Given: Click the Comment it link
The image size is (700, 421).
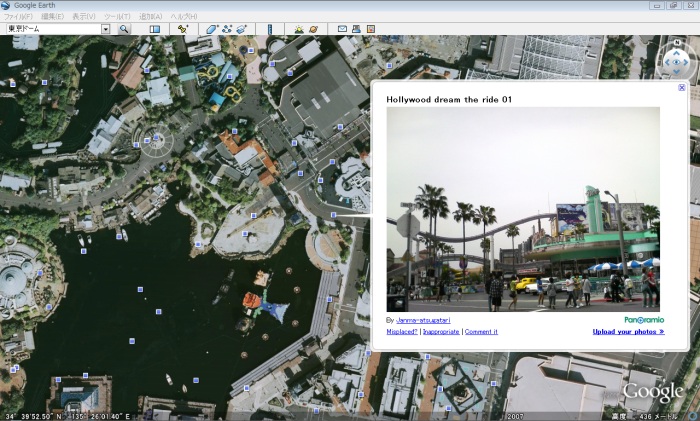Looking at the screenshot, I should coord(481,332).
